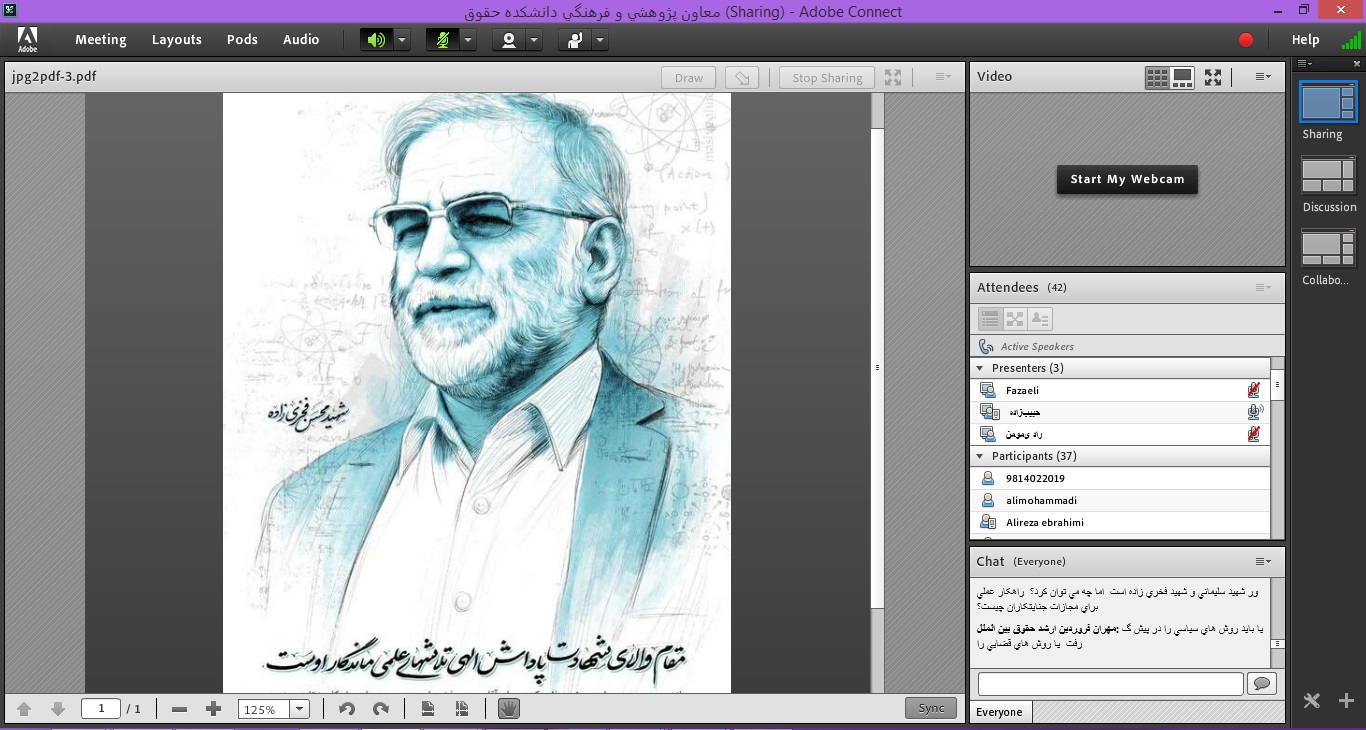Zoom in with the plus icon

pyautogui.click(x=213, y=709)
